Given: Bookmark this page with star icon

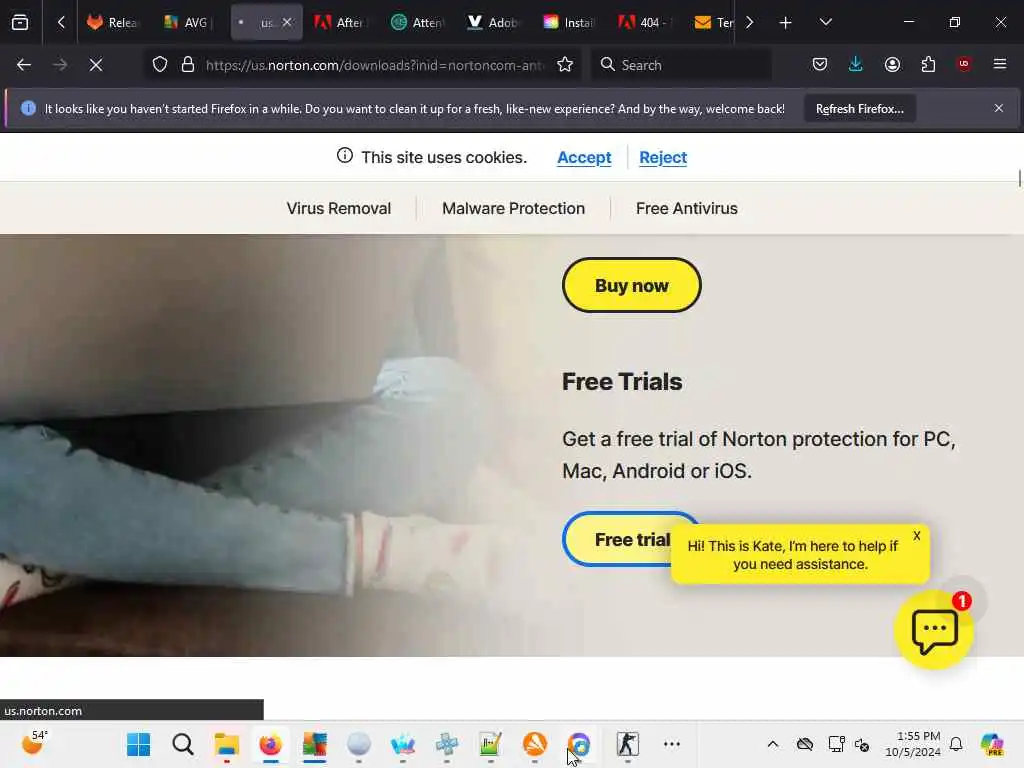Looking at the screenshot, I should click(x=565, y=65).
